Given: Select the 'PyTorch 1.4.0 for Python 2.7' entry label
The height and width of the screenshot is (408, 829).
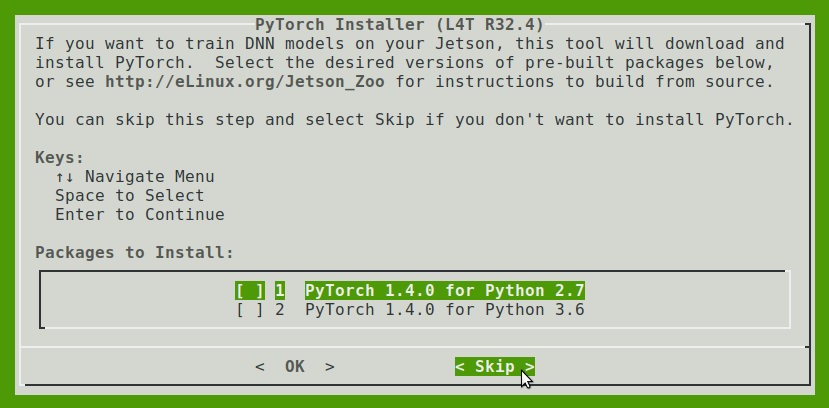Looking at the screenshot, I should (445, 291).
